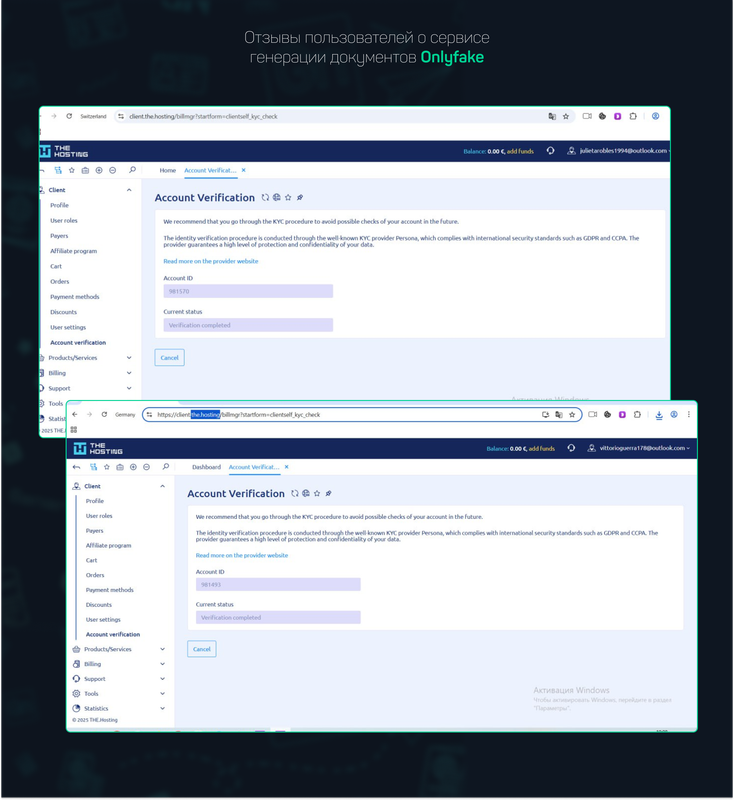The height and width of the screenshot is (800, 734).
Task: Switch to the Dashboard tab
Action: pos(206,467)
